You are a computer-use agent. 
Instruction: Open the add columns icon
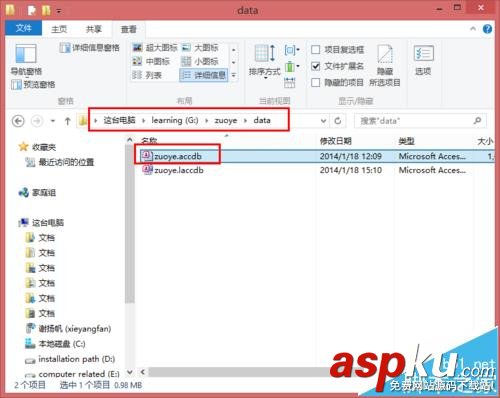[x=292, y=66]
